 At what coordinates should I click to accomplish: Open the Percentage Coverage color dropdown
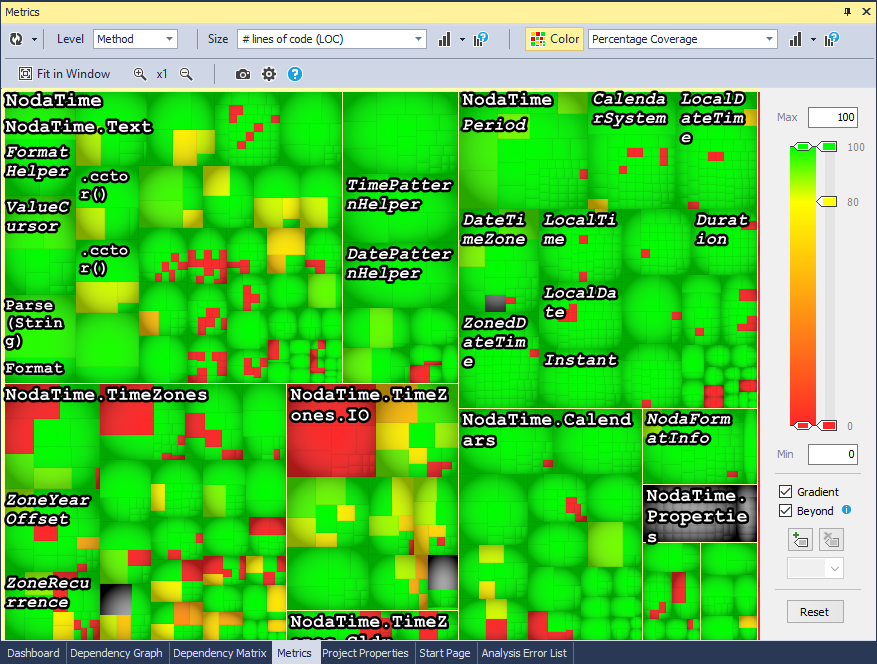[x=682, y=39]
